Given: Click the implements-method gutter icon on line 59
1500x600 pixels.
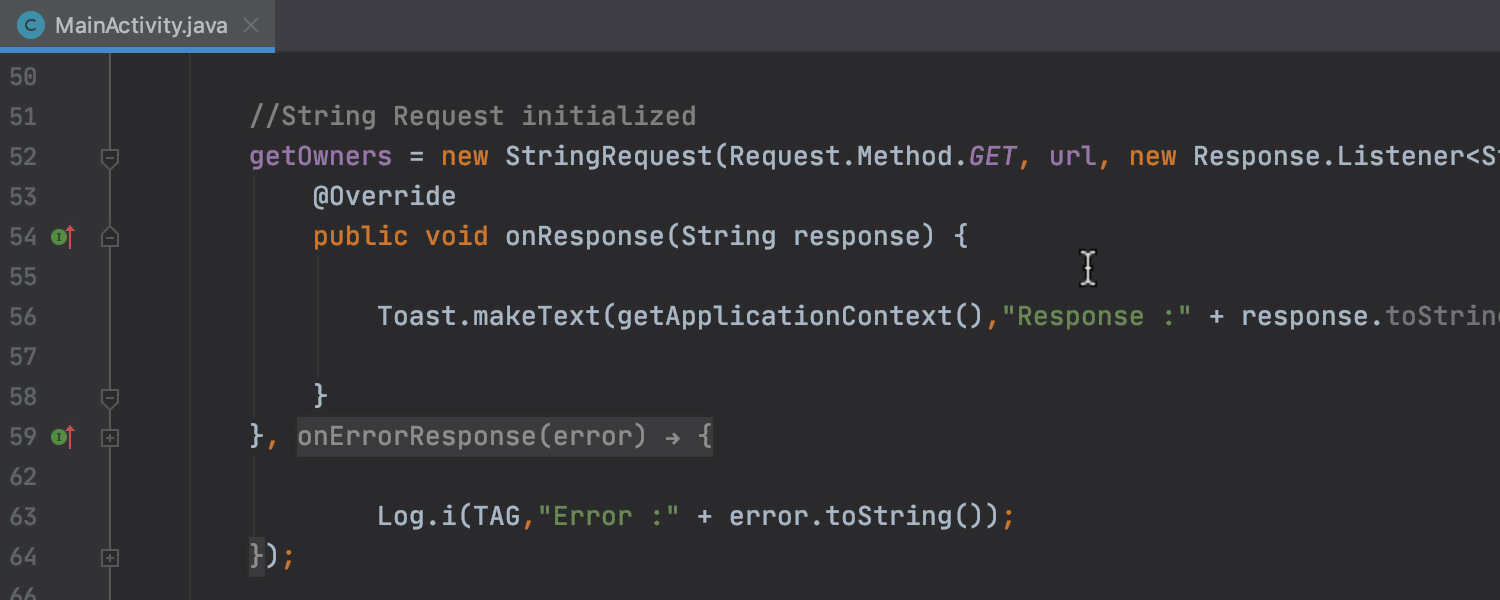Looking at the screenshot, I should [x=63, y=437].
